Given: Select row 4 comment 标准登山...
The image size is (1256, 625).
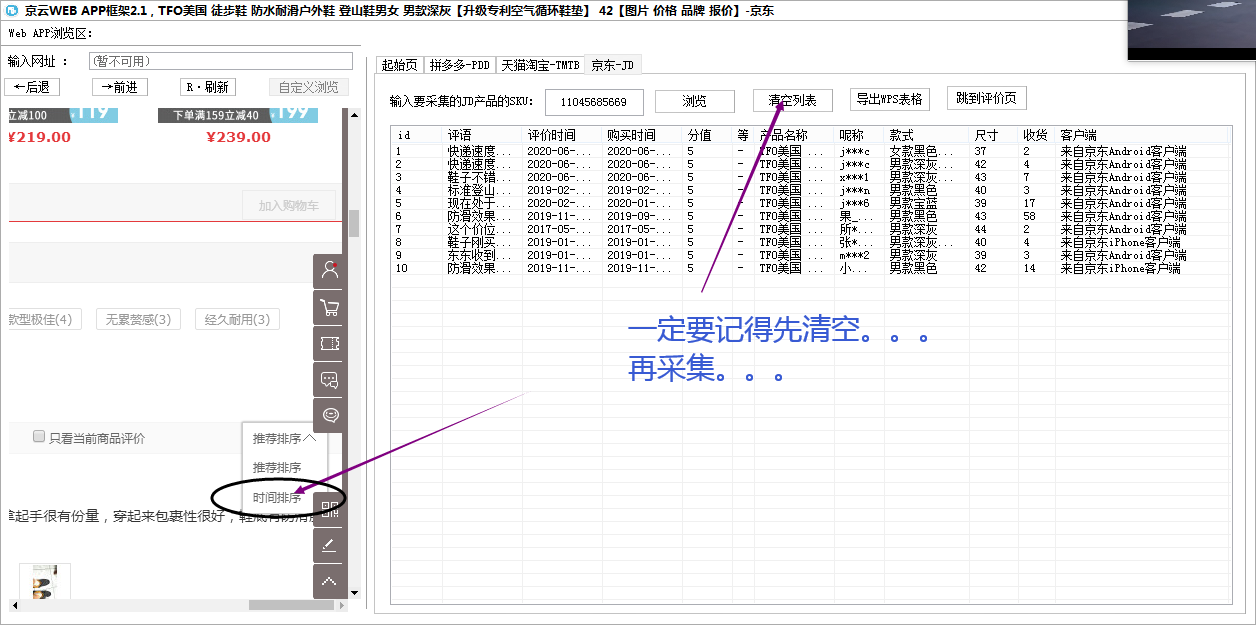Looking at the screenshot, I should coord(479,190).
